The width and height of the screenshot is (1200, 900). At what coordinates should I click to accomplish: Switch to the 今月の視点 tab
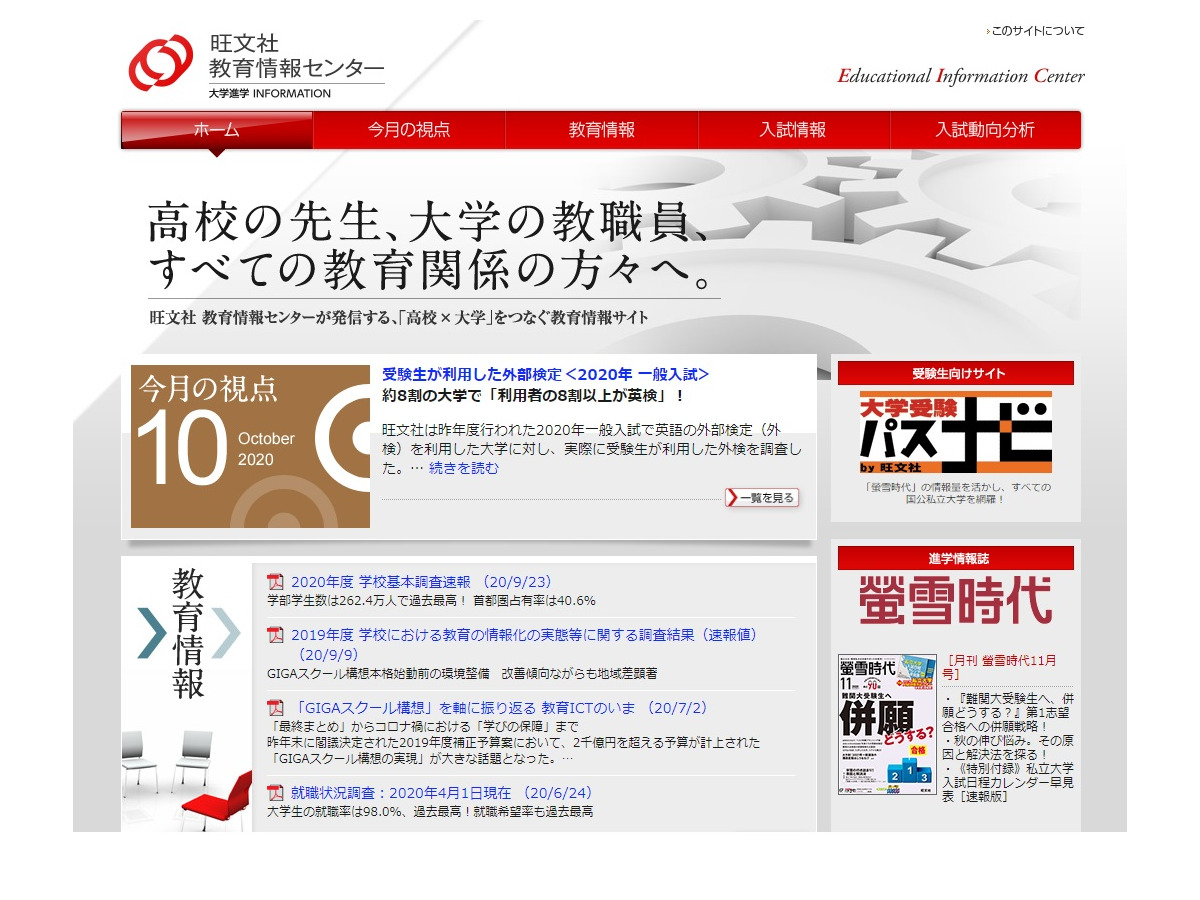coord(410,129)
